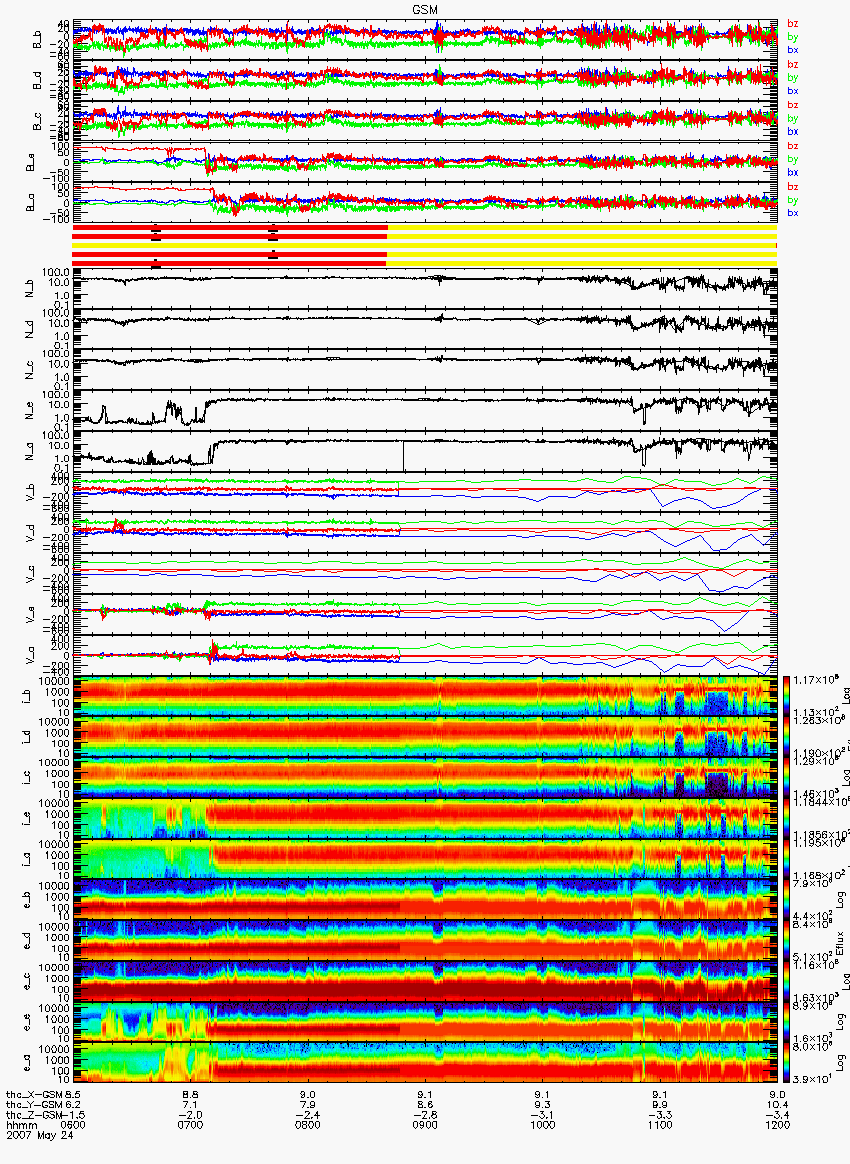This screenshot has width=850, height=1164.
Task: Click the -3.4 Z-GSM position value
Action: tap(777, 1115)
